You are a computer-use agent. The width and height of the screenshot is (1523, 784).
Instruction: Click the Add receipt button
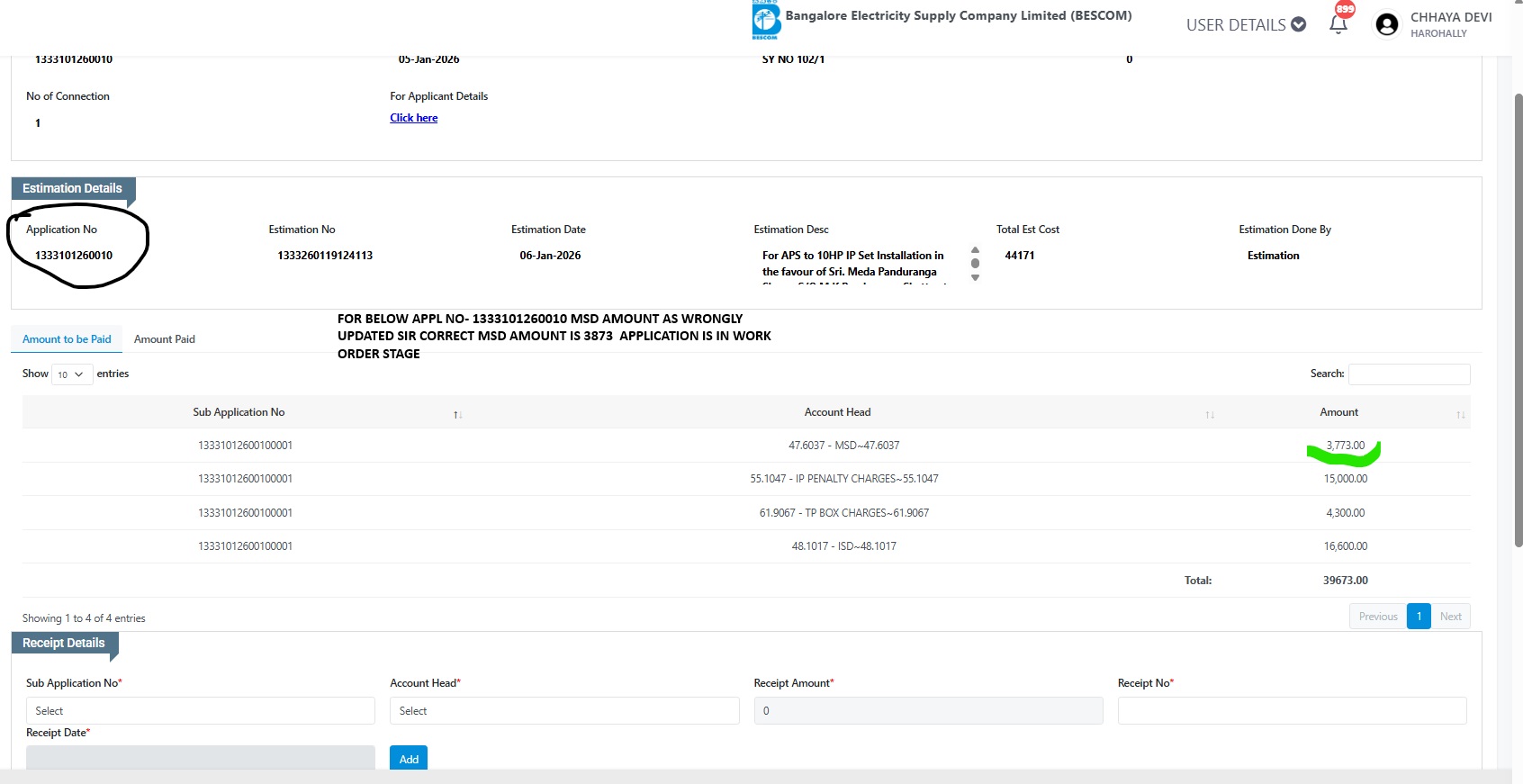[409, 758]
